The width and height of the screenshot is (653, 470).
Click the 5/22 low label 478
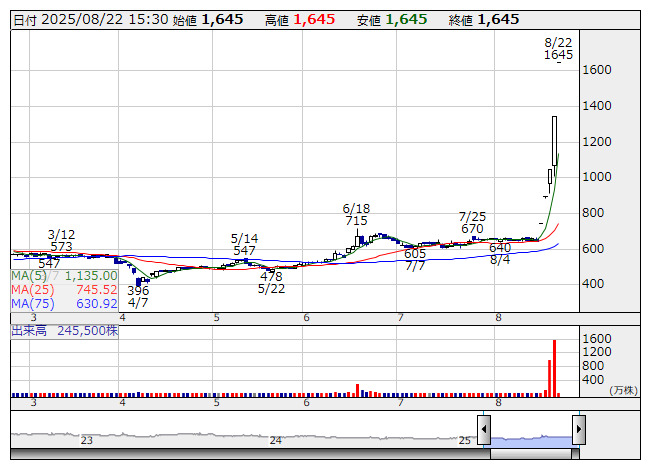coord(271,276)
